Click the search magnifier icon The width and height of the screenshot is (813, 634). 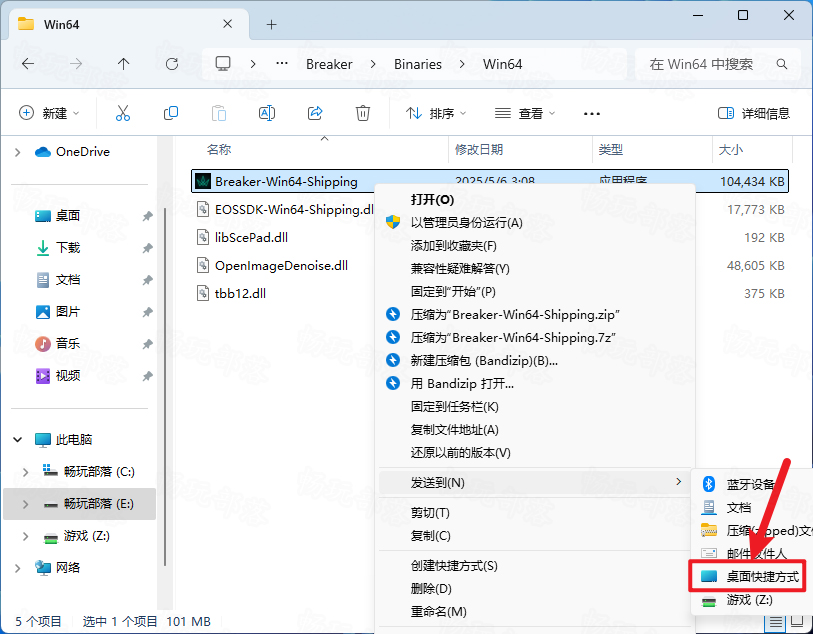click(x=782, y=64)
